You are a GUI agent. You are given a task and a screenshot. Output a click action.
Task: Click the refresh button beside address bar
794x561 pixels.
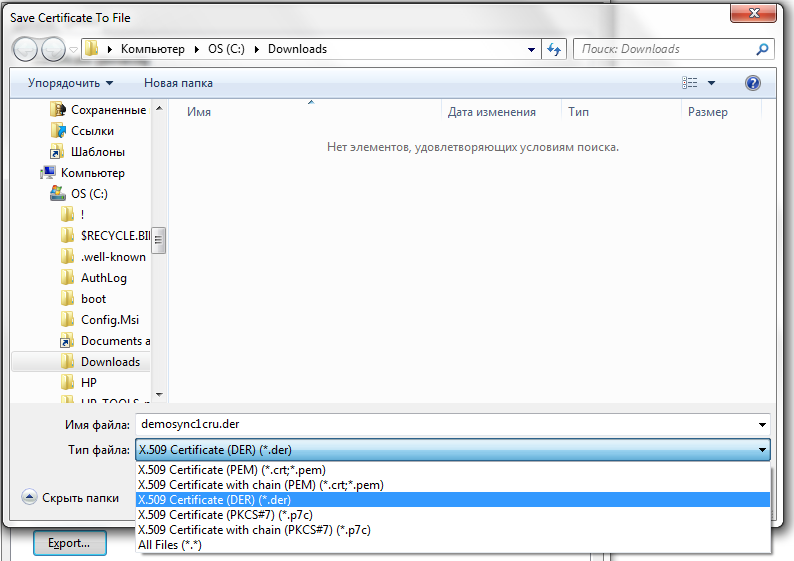[555, 49]
